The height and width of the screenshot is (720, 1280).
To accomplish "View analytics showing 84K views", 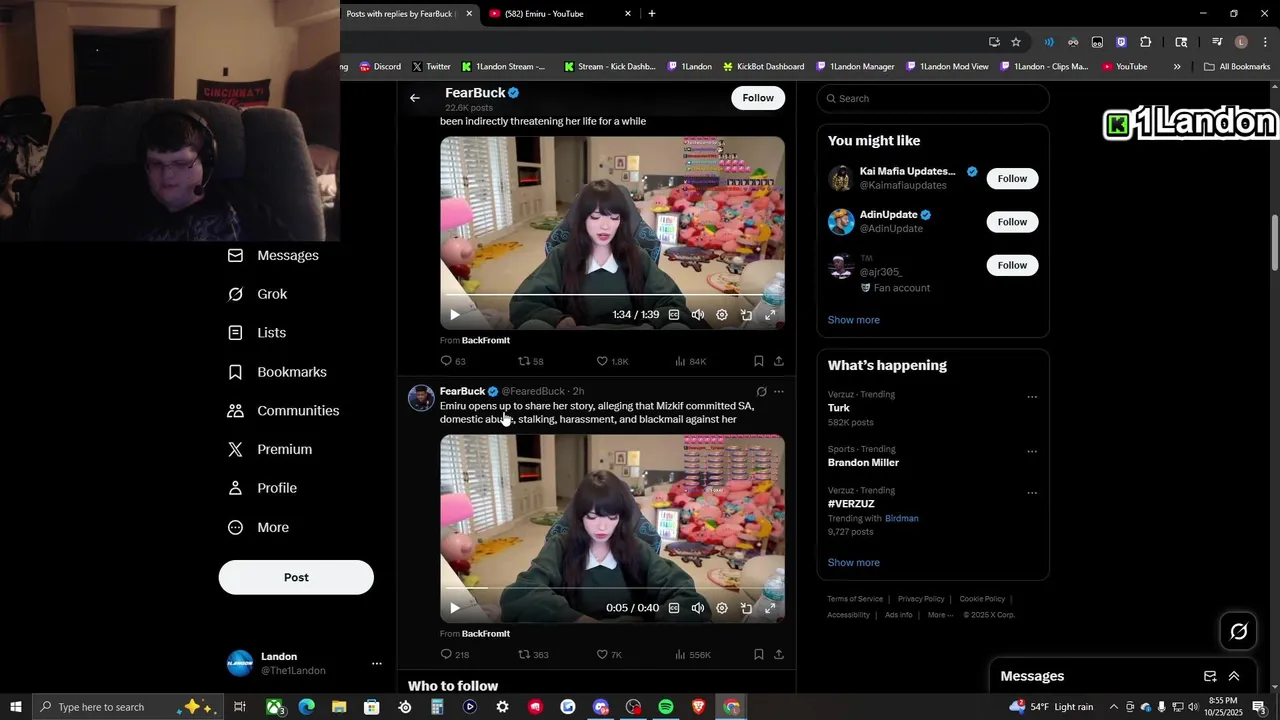I will pos(691,361).
